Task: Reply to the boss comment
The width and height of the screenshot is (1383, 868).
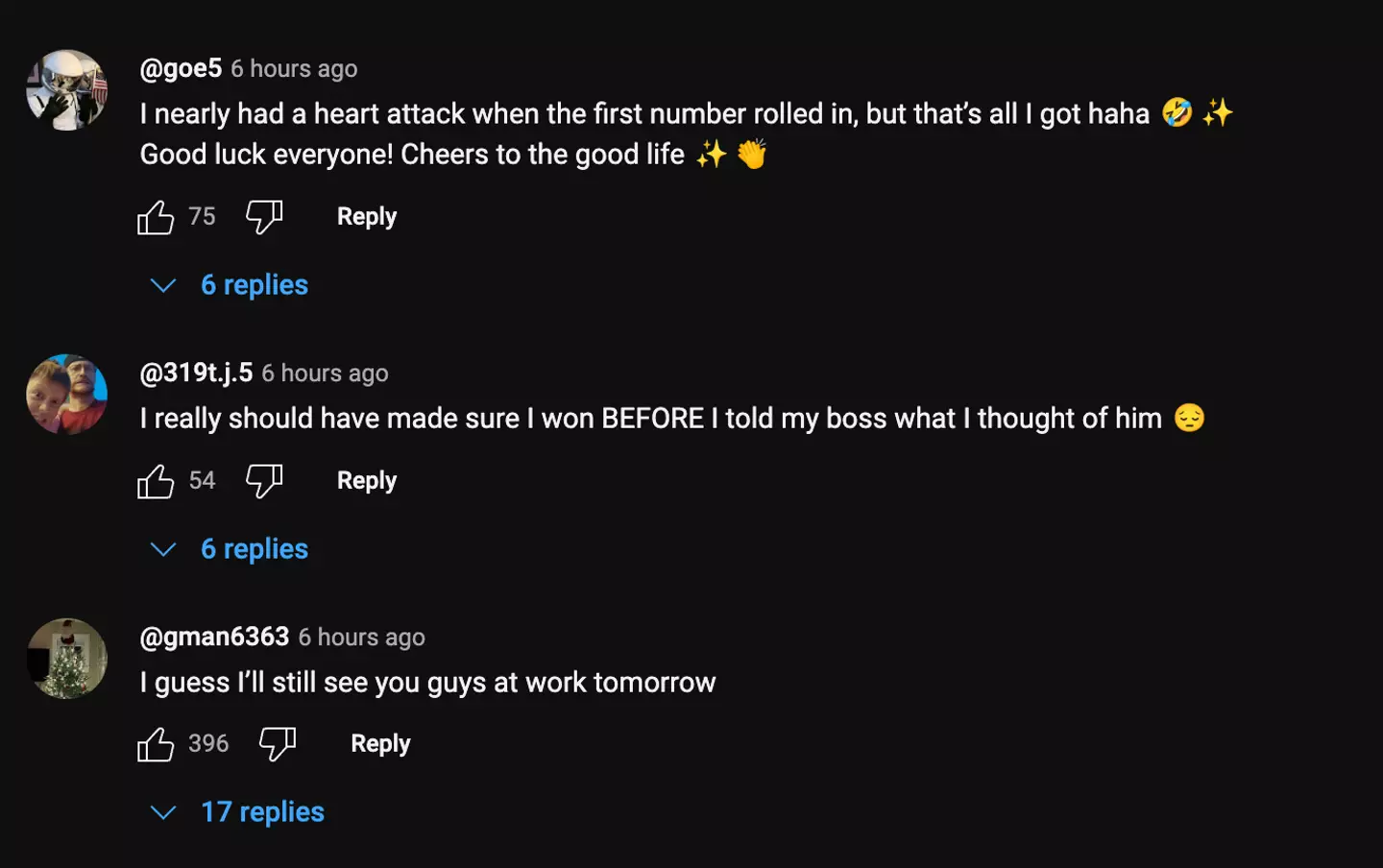Action: [x=366, y=481]
